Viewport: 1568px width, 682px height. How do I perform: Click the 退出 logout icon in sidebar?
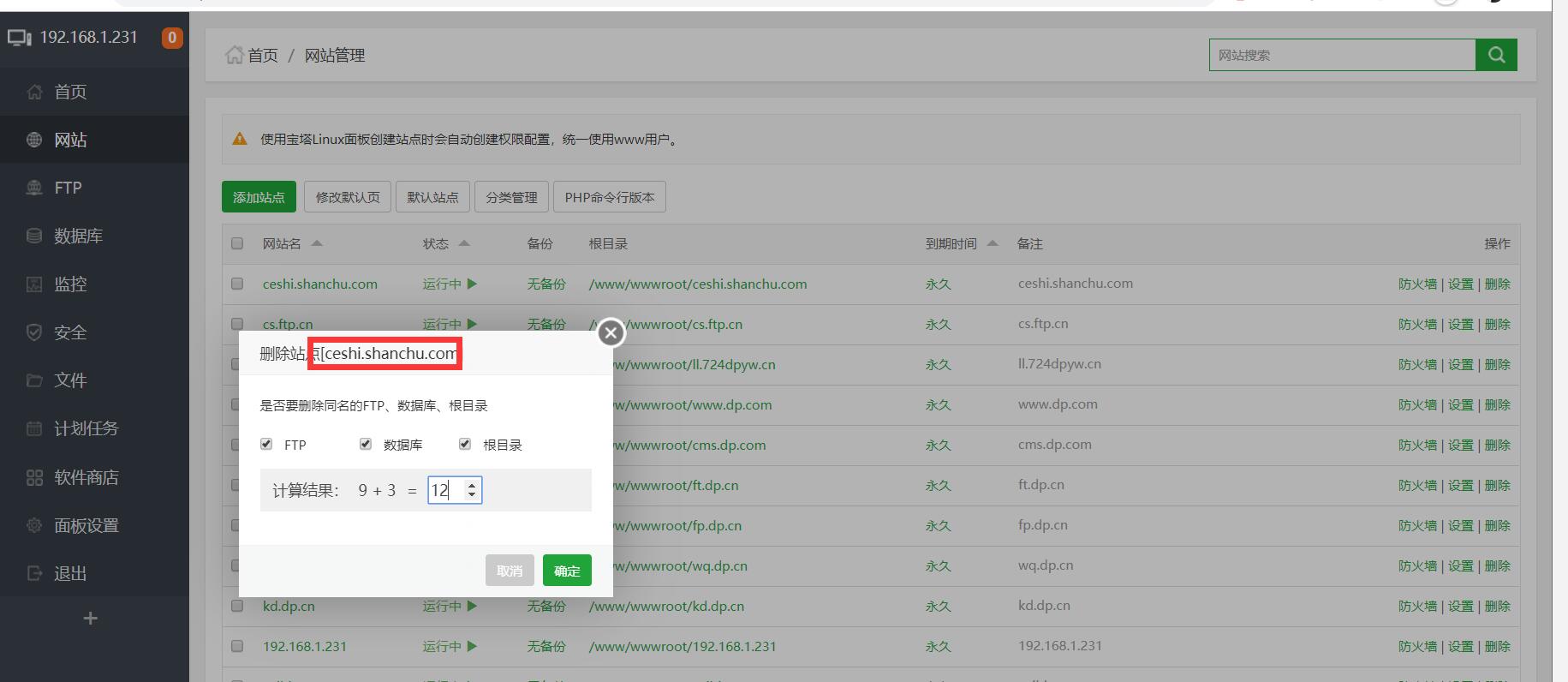coord(34,573)
